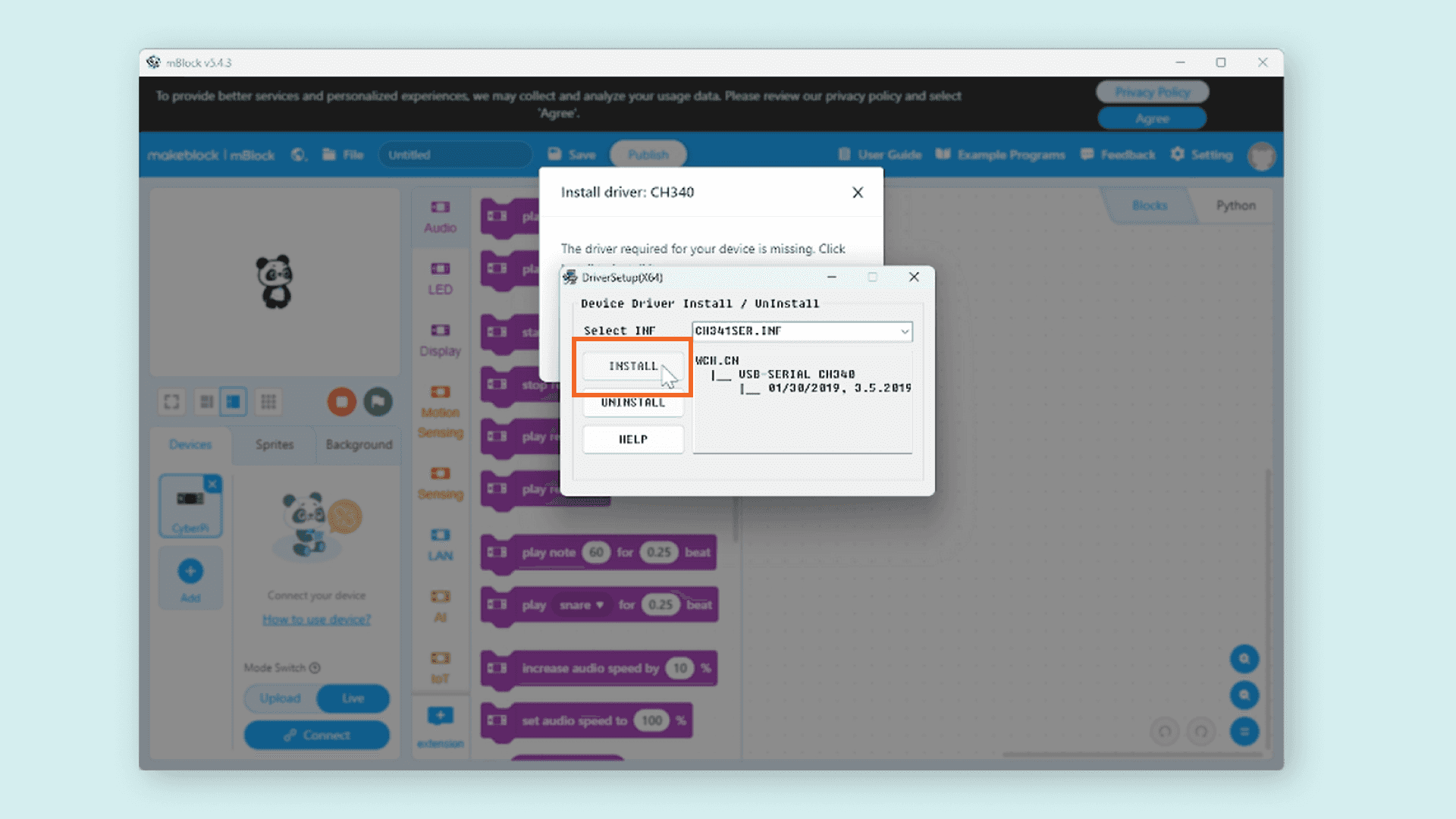Select the LED block category
Viewport: 1456px width, 819px height.
pos(440,278)
